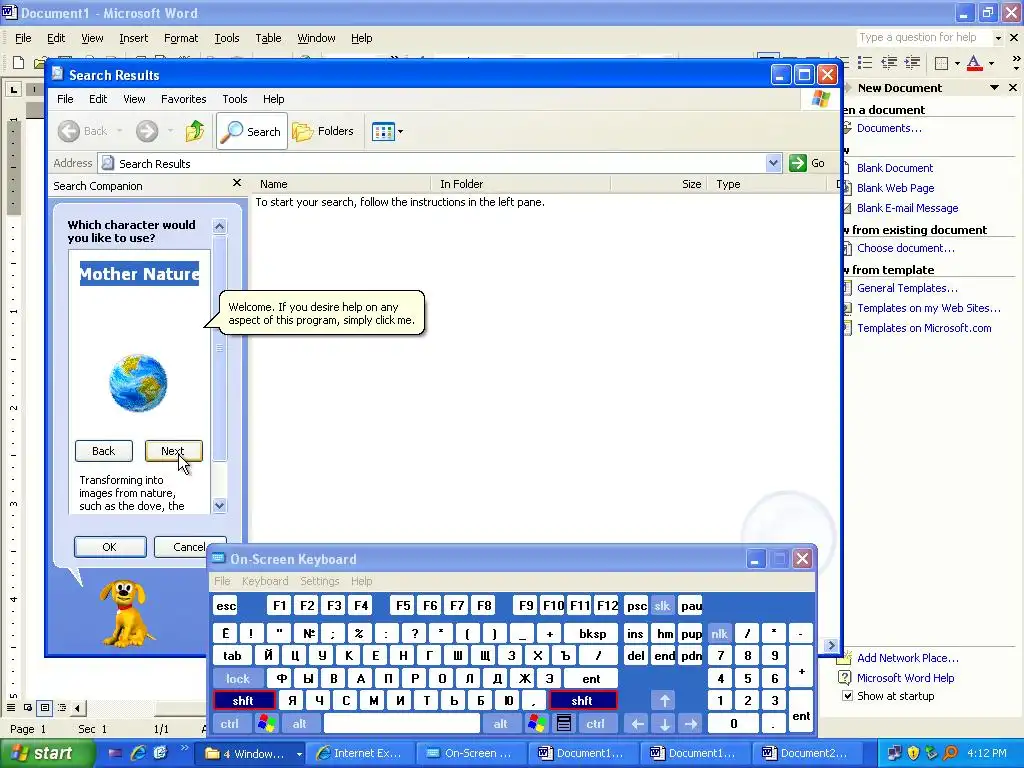Toggle the 'nlk' num lock key
1024x768 pixels.
click(719, 633)
